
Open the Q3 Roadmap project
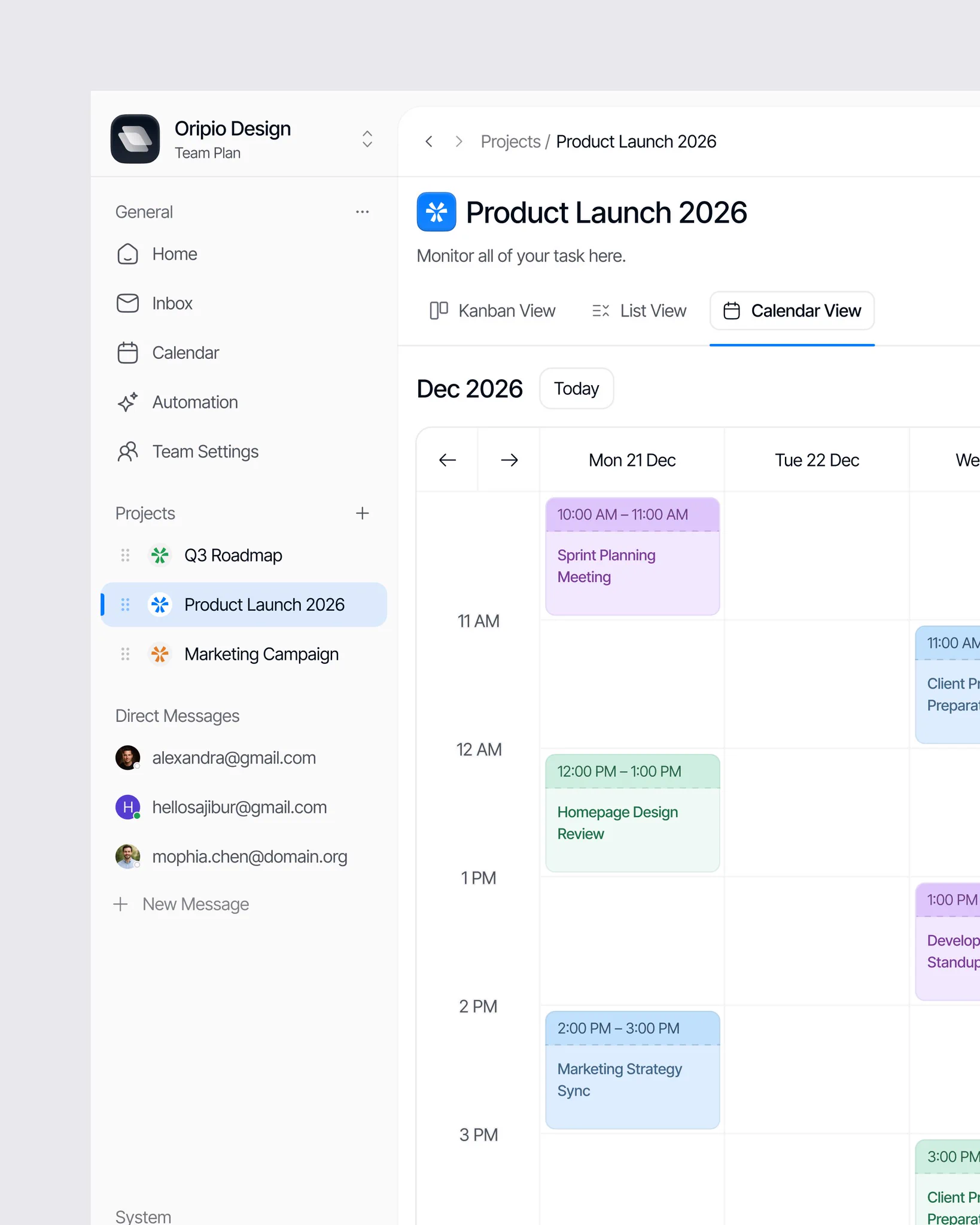[244, 555]
